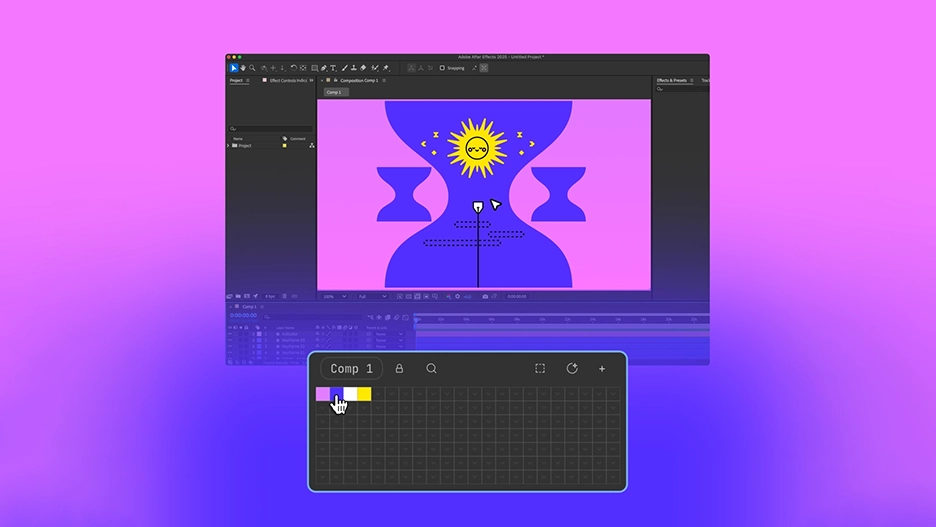Select the Hand tool
The width and height of the screenshot is (936, 527).
click(243, 68)
